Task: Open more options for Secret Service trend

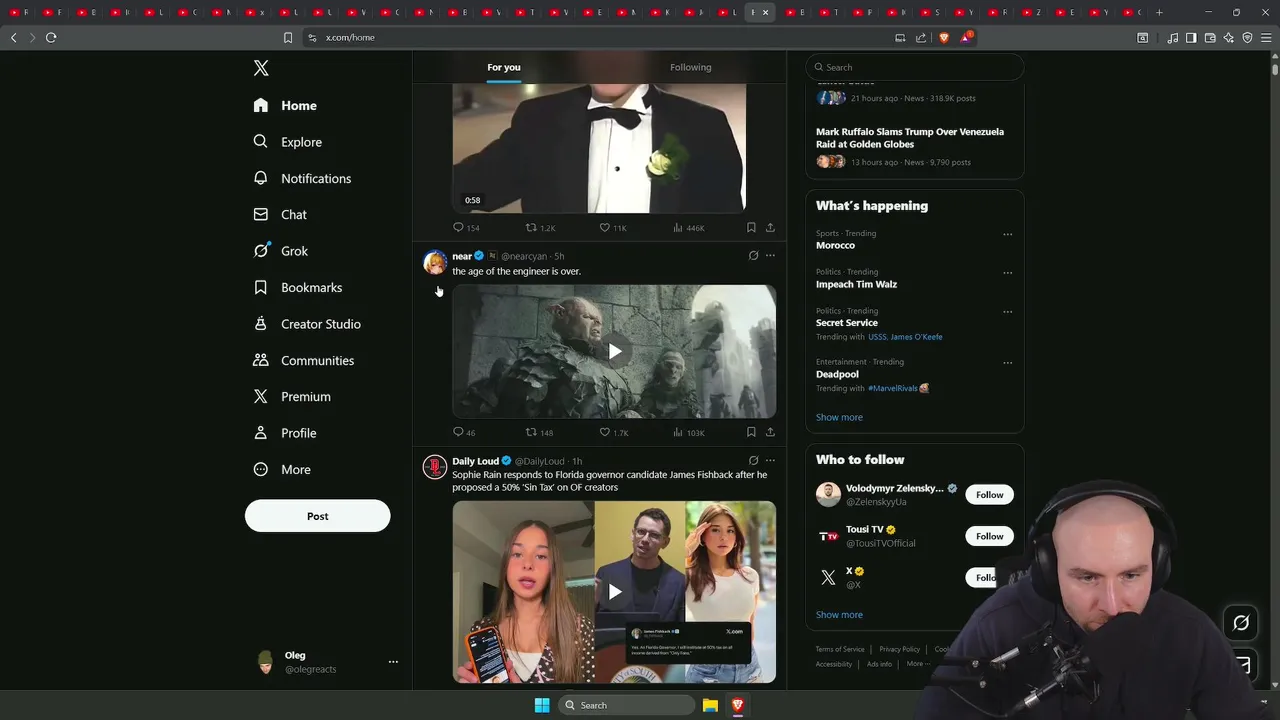Action: click(x=1007, y=311)
